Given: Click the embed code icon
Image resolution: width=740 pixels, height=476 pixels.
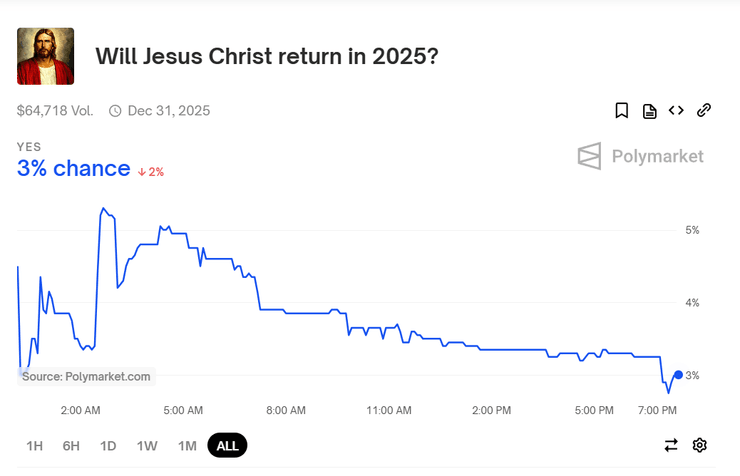Looking at the screenshot, I should (676, 111).
